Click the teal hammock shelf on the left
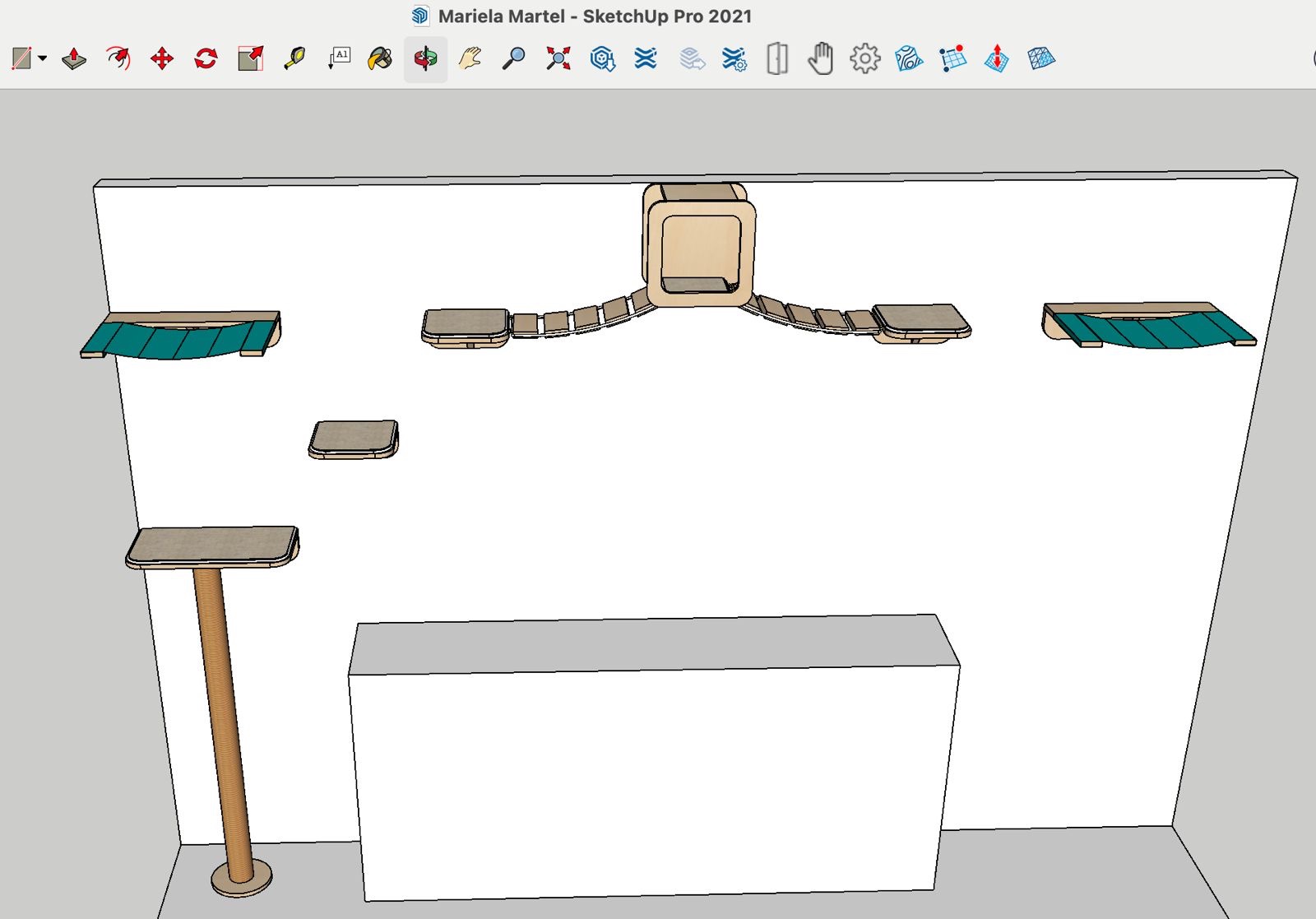This screenshot has height=919, width=1316. click(x=181, y=335)
